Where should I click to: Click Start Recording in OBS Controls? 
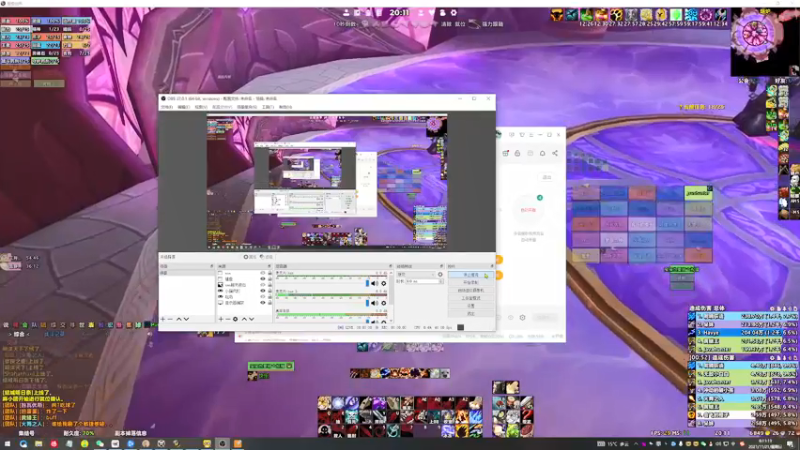coord(470,282)
